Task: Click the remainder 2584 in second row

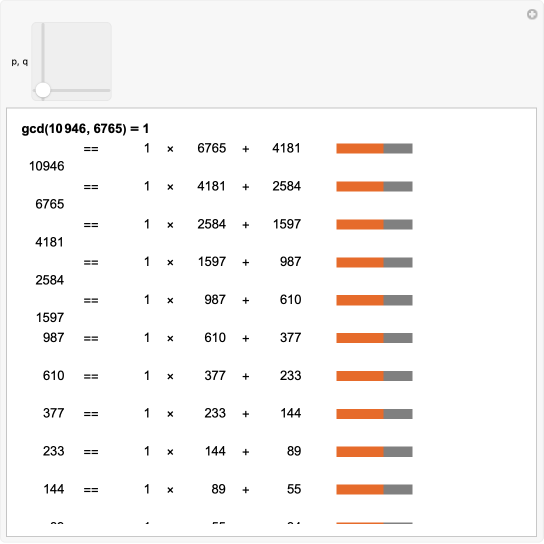Action: point(287,186)
